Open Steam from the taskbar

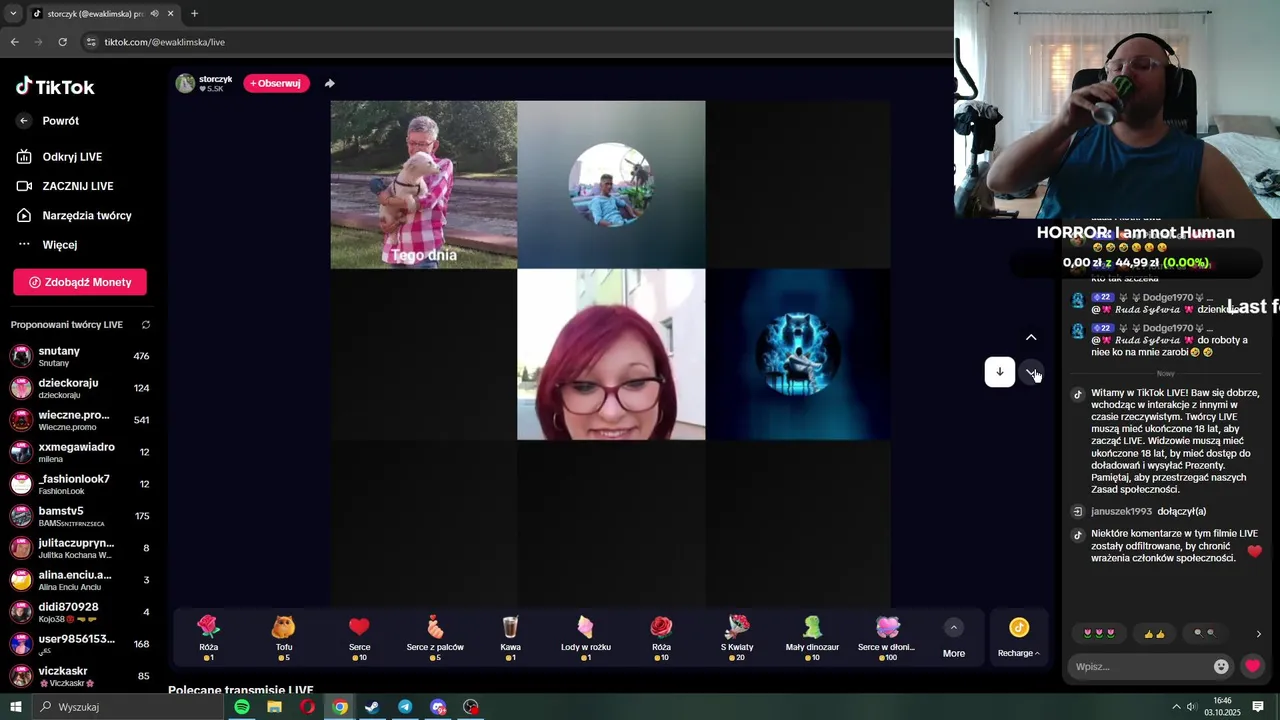click(372, 707)
